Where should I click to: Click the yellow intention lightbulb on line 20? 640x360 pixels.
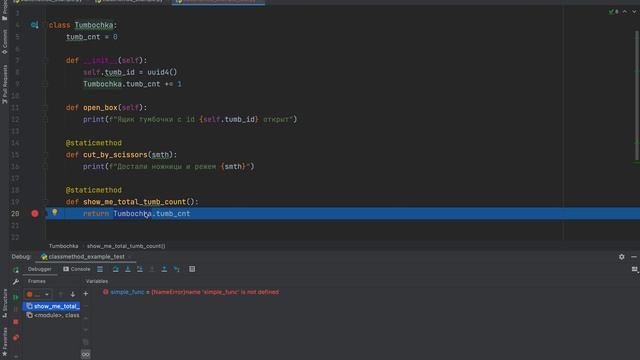[54, 212]
